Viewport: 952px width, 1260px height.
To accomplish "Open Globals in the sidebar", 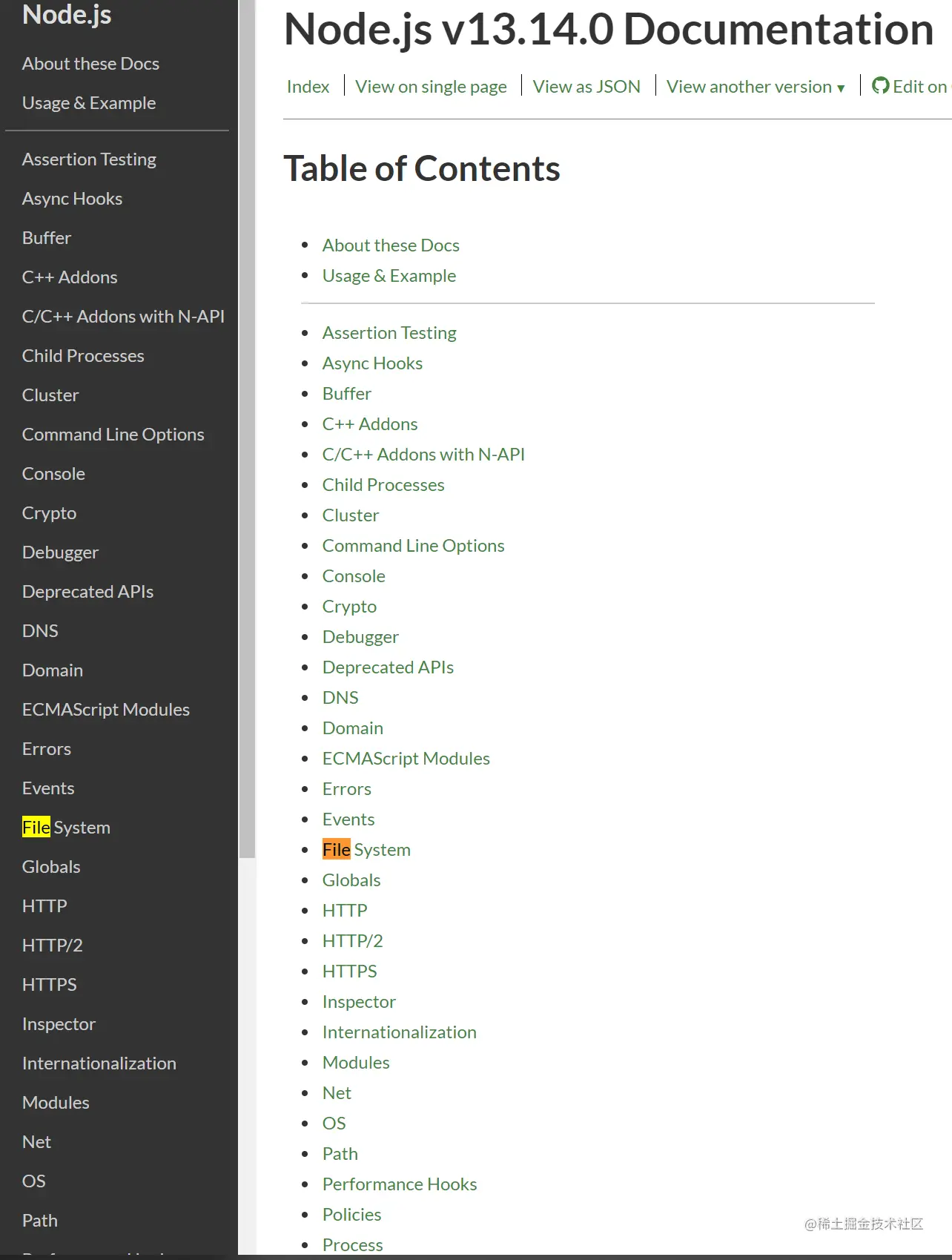I will (51, 867).
